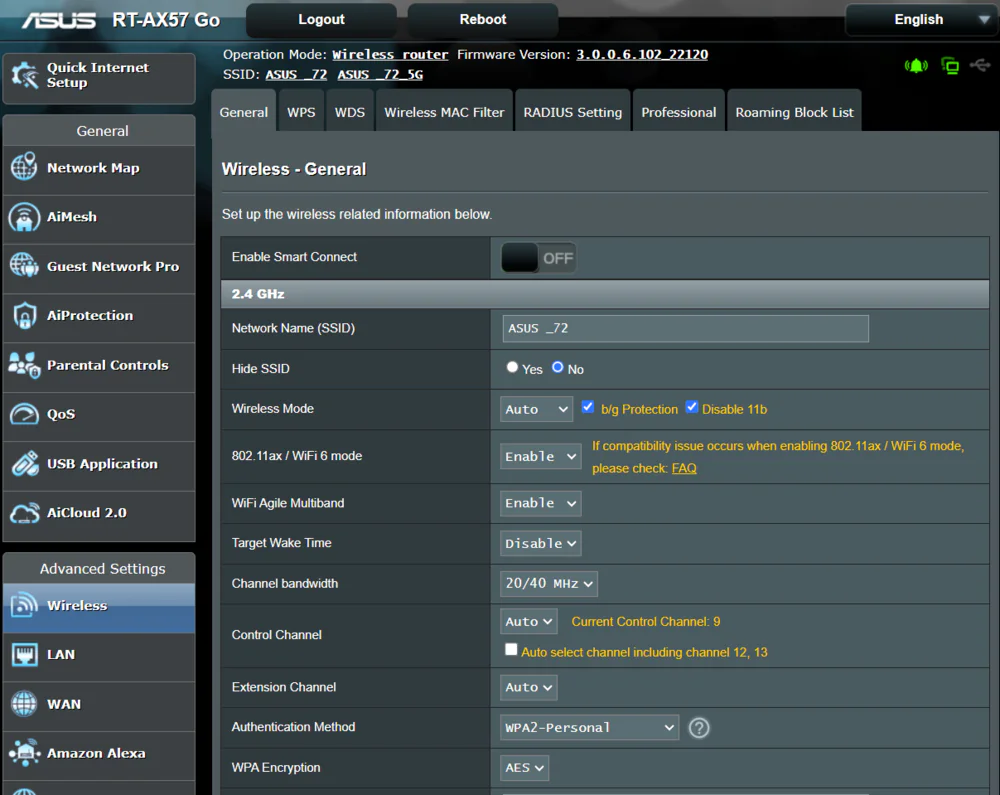1000x795 pixels.
Task: Click the WAN globe icon
Action: pyautogui.click(x=24, y=704)
